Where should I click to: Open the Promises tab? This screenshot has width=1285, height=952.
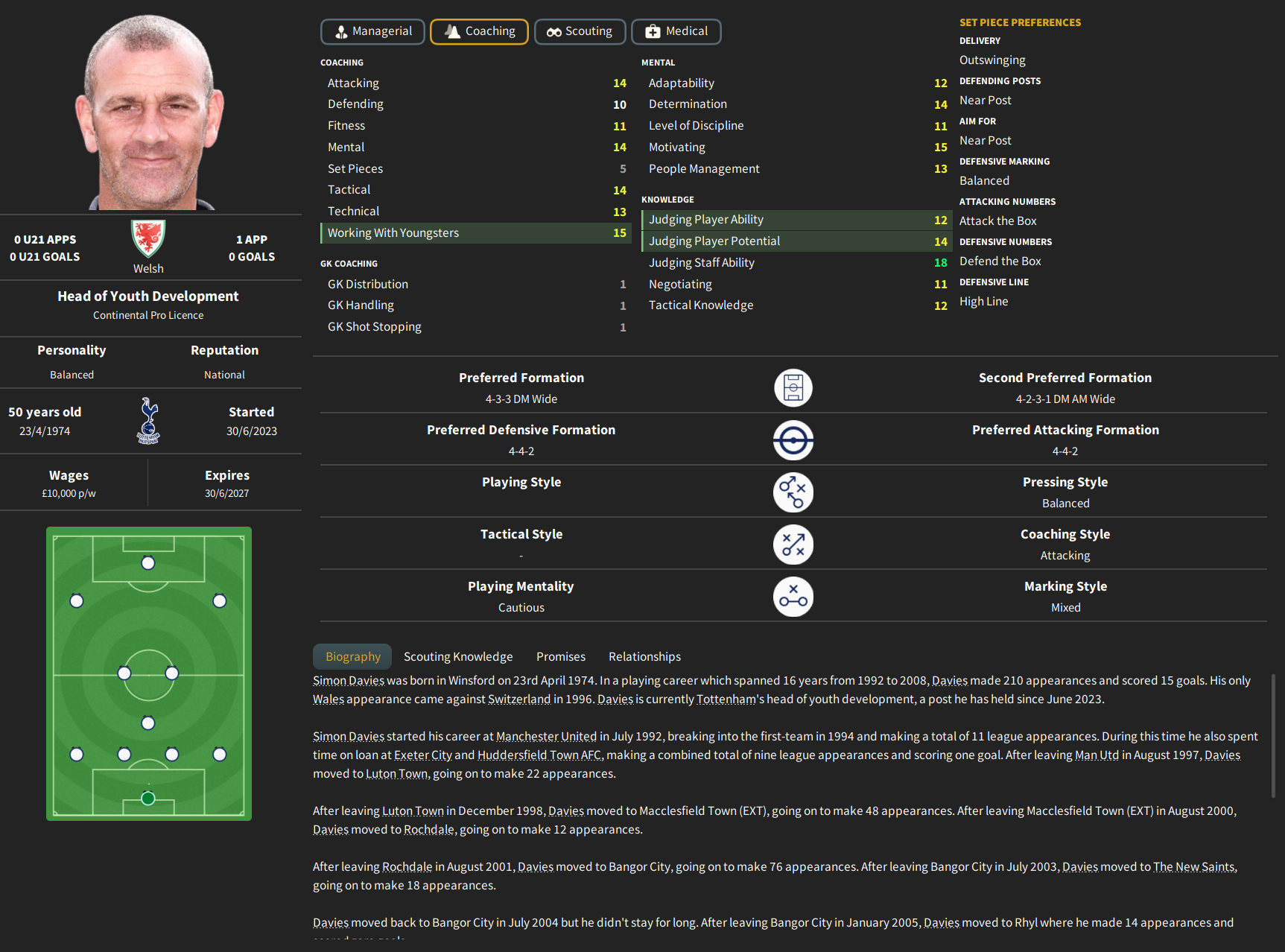[x=561, y=656]
